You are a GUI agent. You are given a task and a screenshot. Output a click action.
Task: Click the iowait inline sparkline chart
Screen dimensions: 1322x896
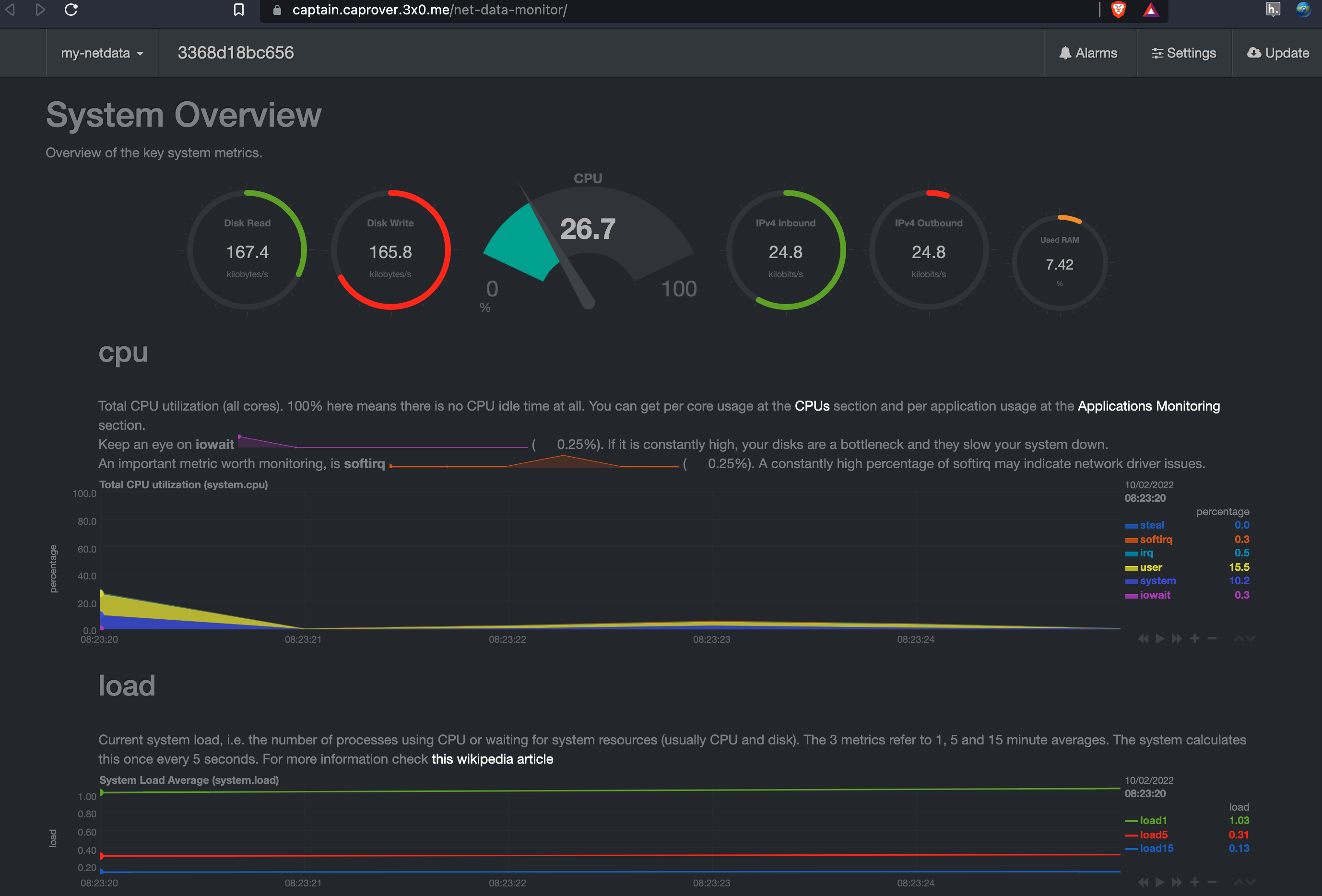pyautogui.click(x=382, y=441)
